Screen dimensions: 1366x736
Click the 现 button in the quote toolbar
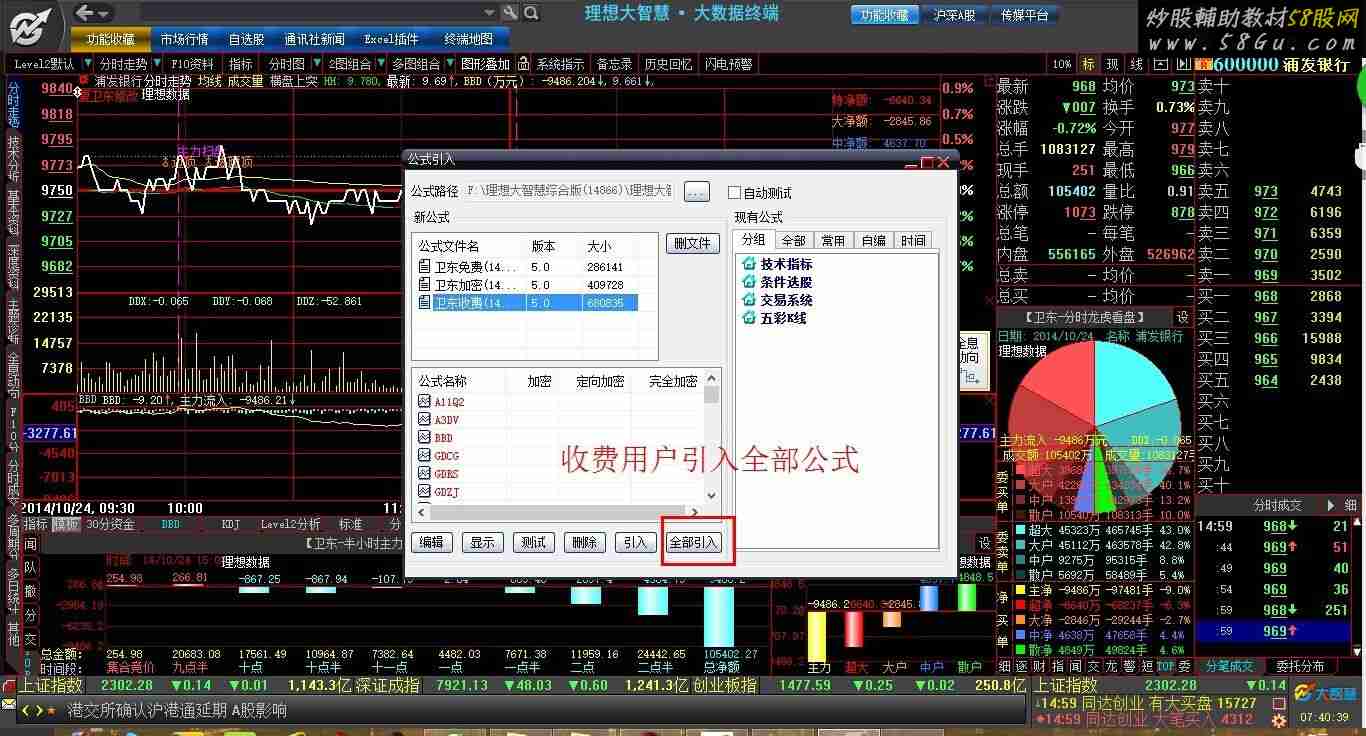click(x=1112, y=64)
